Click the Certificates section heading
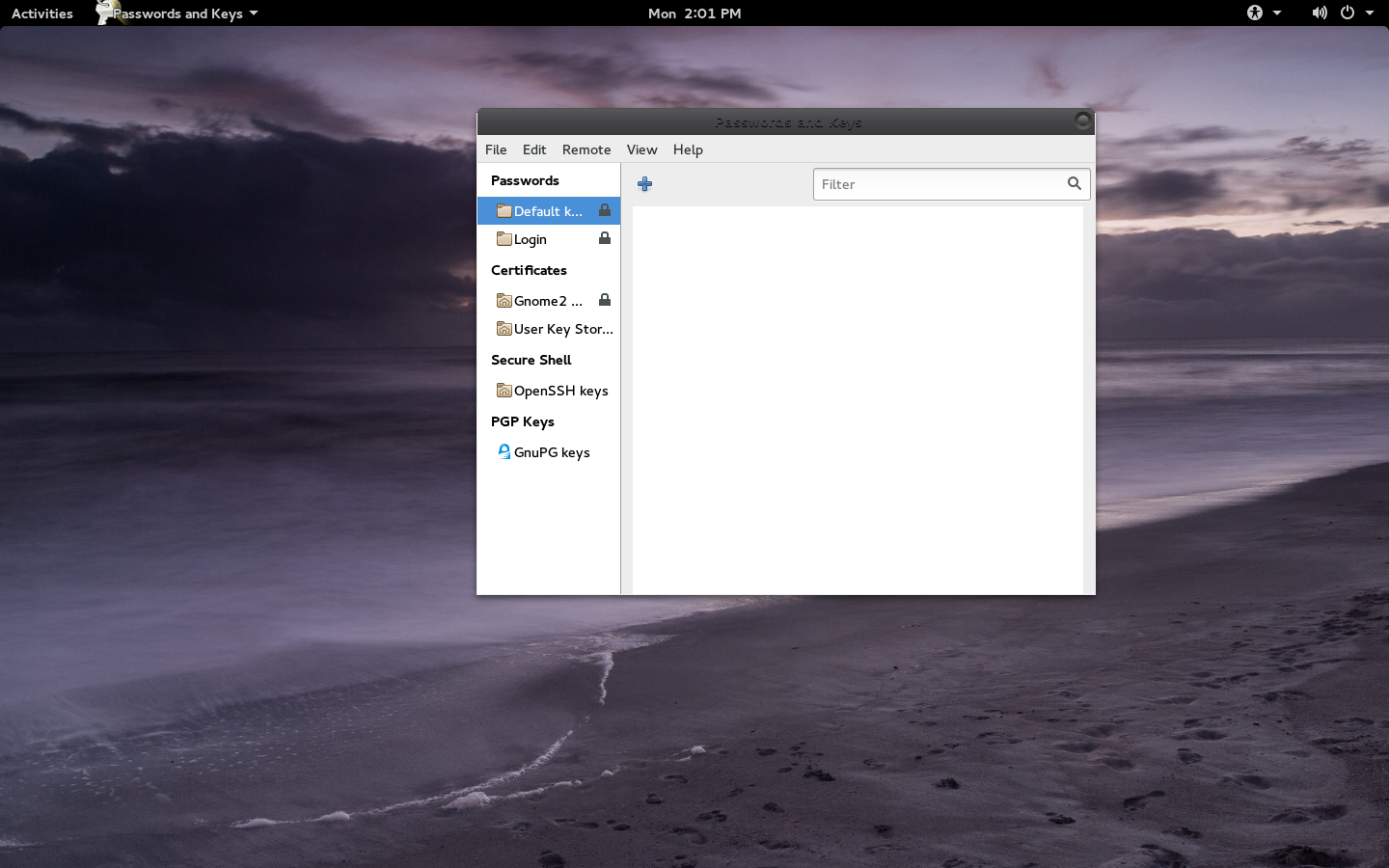 (529, 270)
